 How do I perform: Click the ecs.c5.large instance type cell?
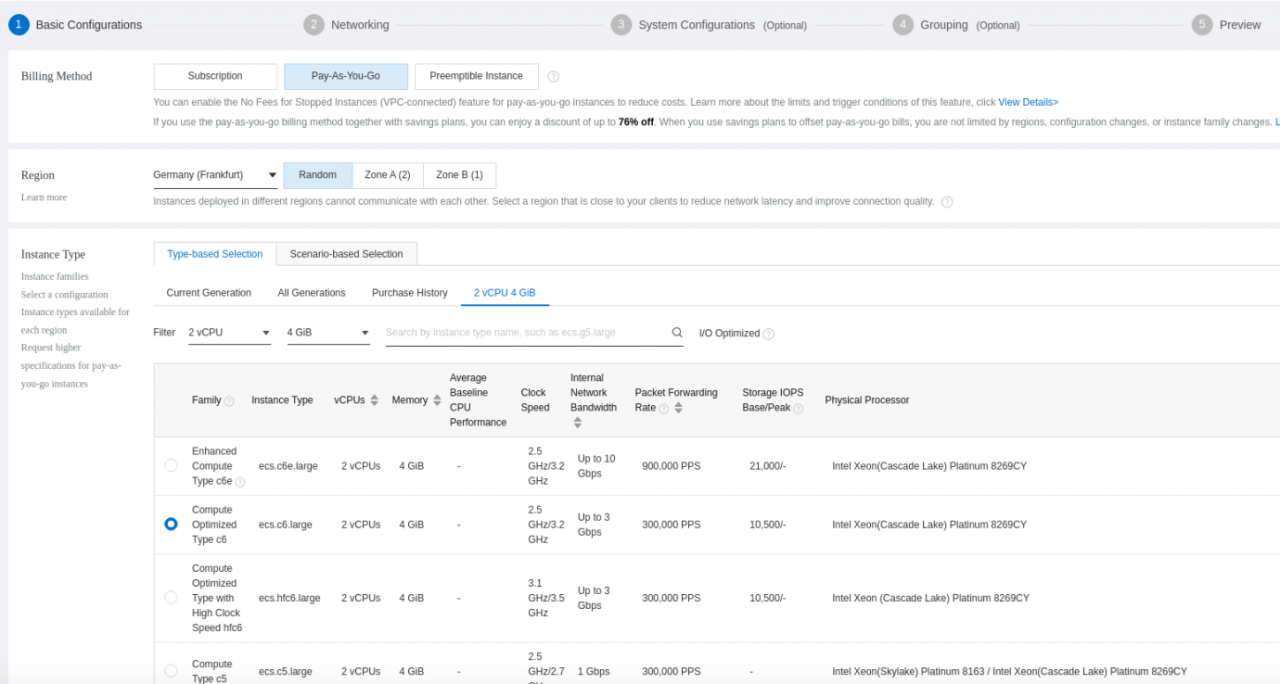pyautogui.click(x=285, y=671)
